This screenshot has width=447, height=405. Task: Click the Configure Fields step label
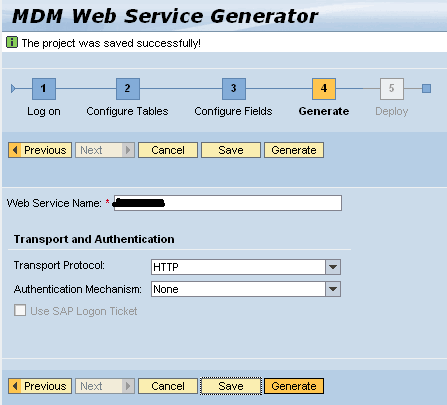point(233,111)
